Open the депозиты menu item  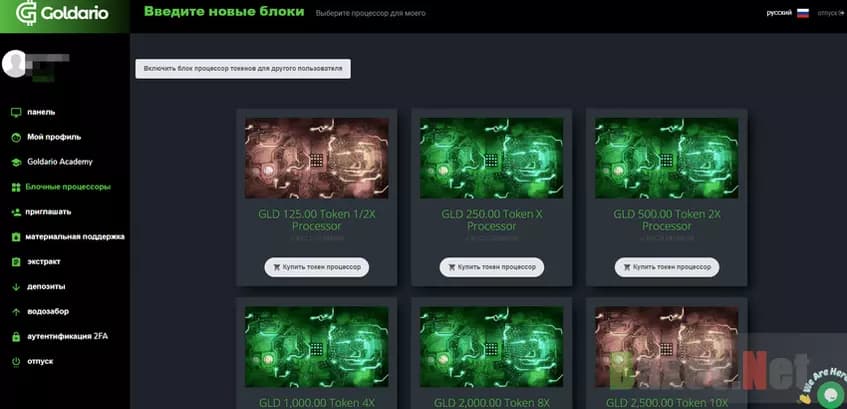pyautogui.click(x=46, y=287)
